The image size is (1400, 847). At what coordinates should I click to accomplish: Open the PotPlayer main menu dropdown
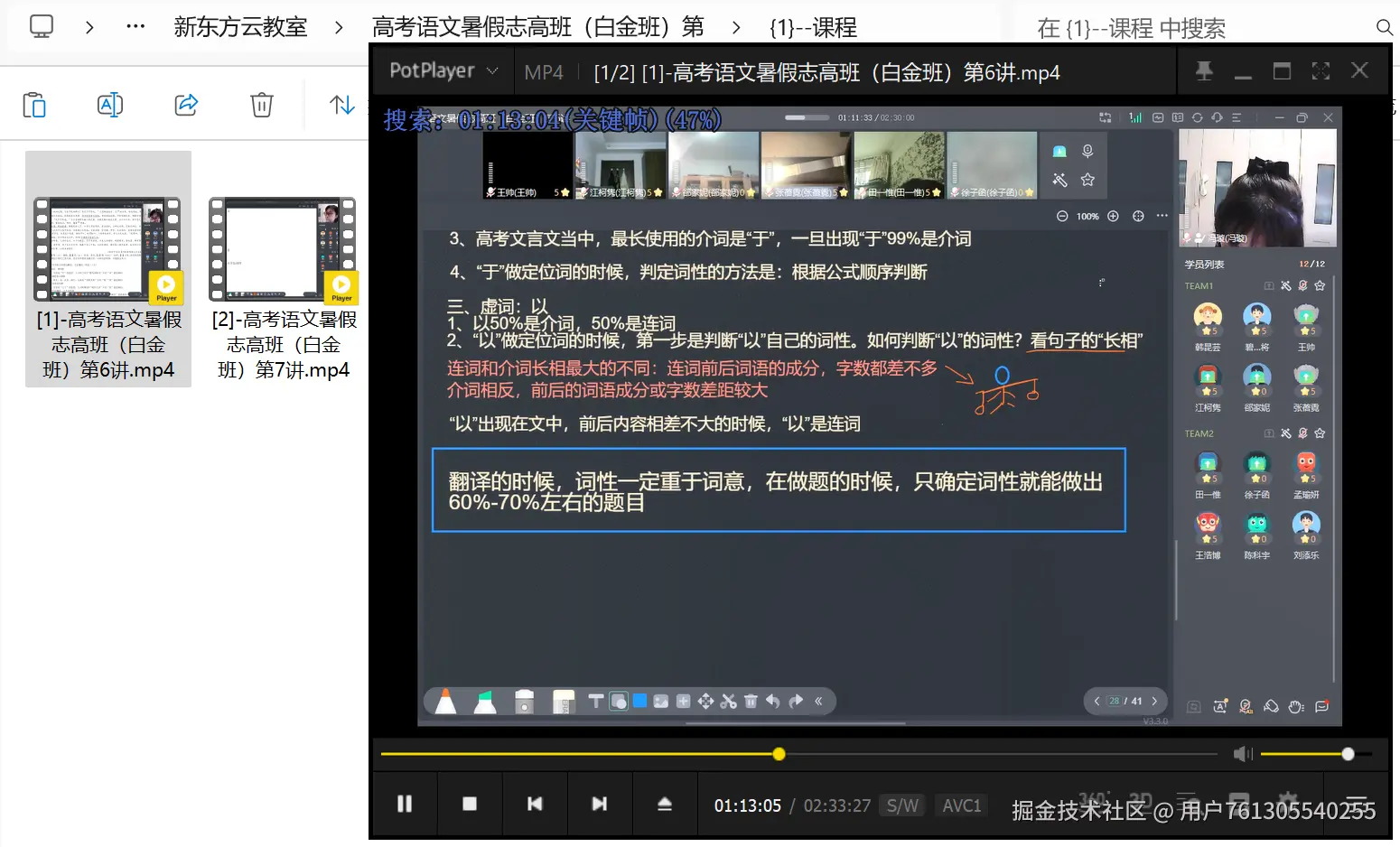coord(443,70)
